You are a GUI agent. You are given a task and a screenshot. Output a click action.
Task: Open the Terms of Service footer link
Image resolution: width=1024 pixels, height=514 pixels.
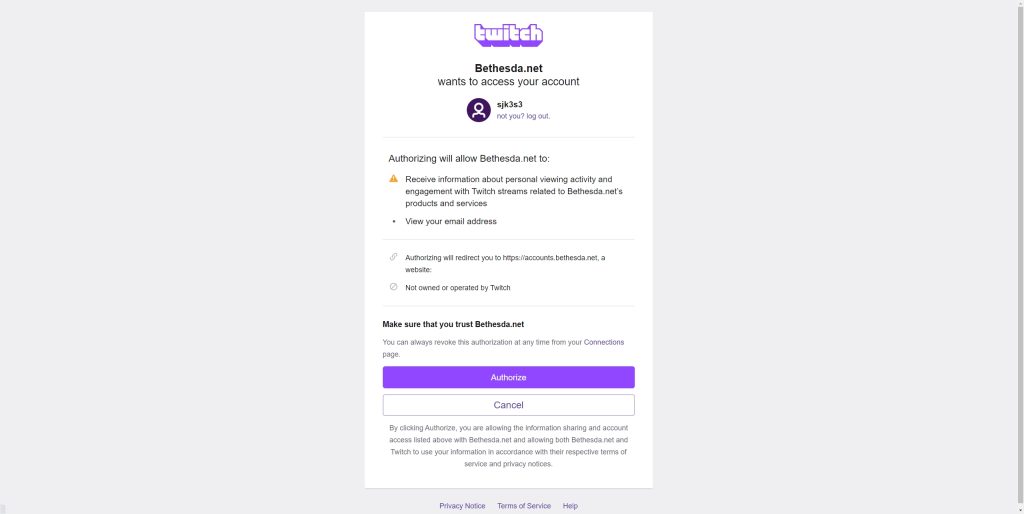[x=524, y=506]
